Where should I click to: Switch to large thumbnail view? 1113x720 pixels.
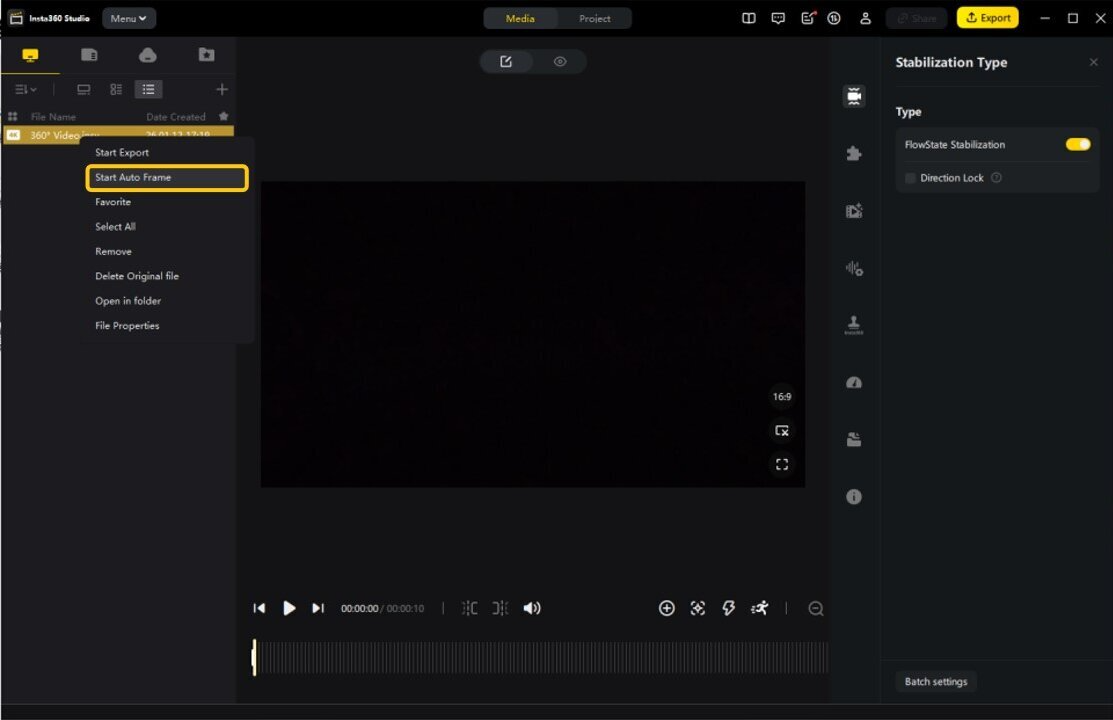[84, 89]
